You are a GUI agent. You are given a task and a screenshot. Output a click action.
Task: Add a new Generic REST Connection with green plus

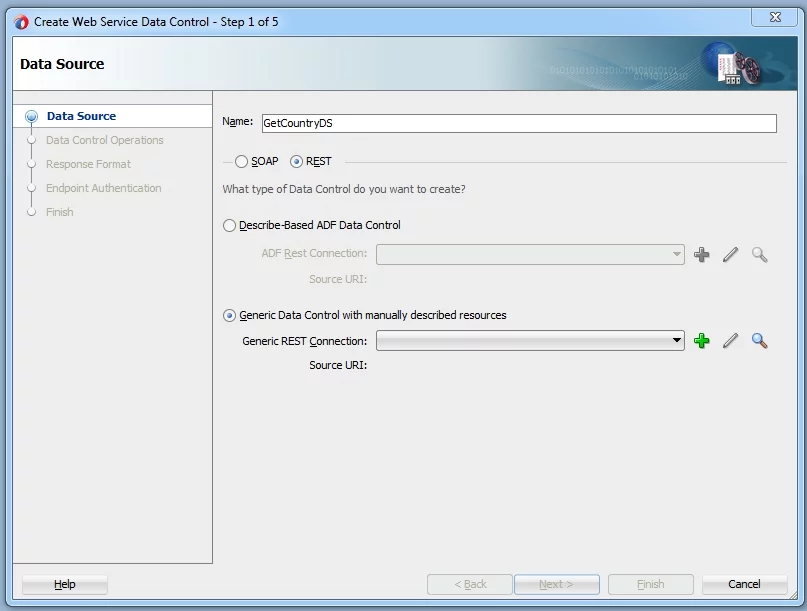pyautogui.click(x=701, y=341)
